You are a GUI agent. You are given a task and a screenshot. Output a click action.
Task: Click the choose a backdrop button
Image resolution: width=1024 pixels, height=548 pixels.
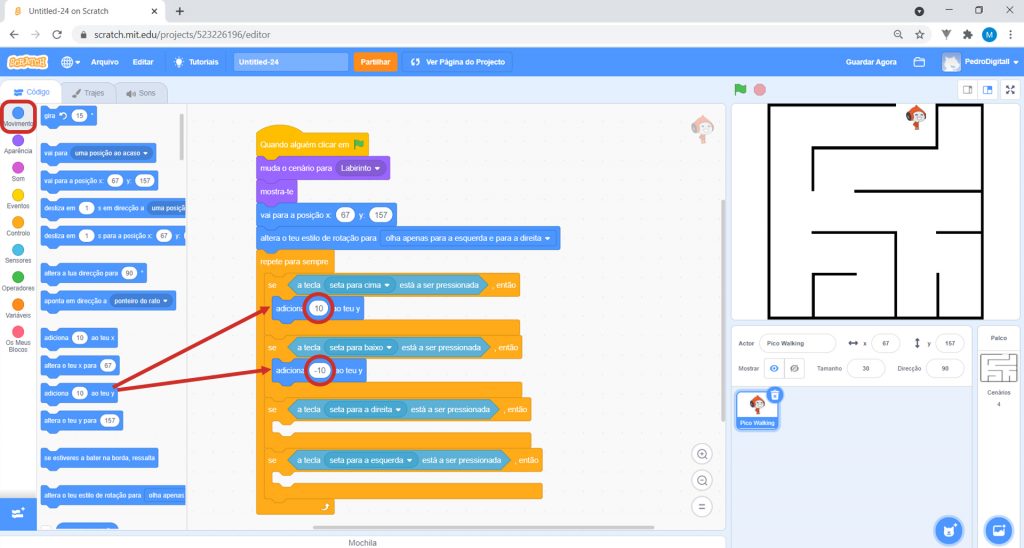[998, 530]
